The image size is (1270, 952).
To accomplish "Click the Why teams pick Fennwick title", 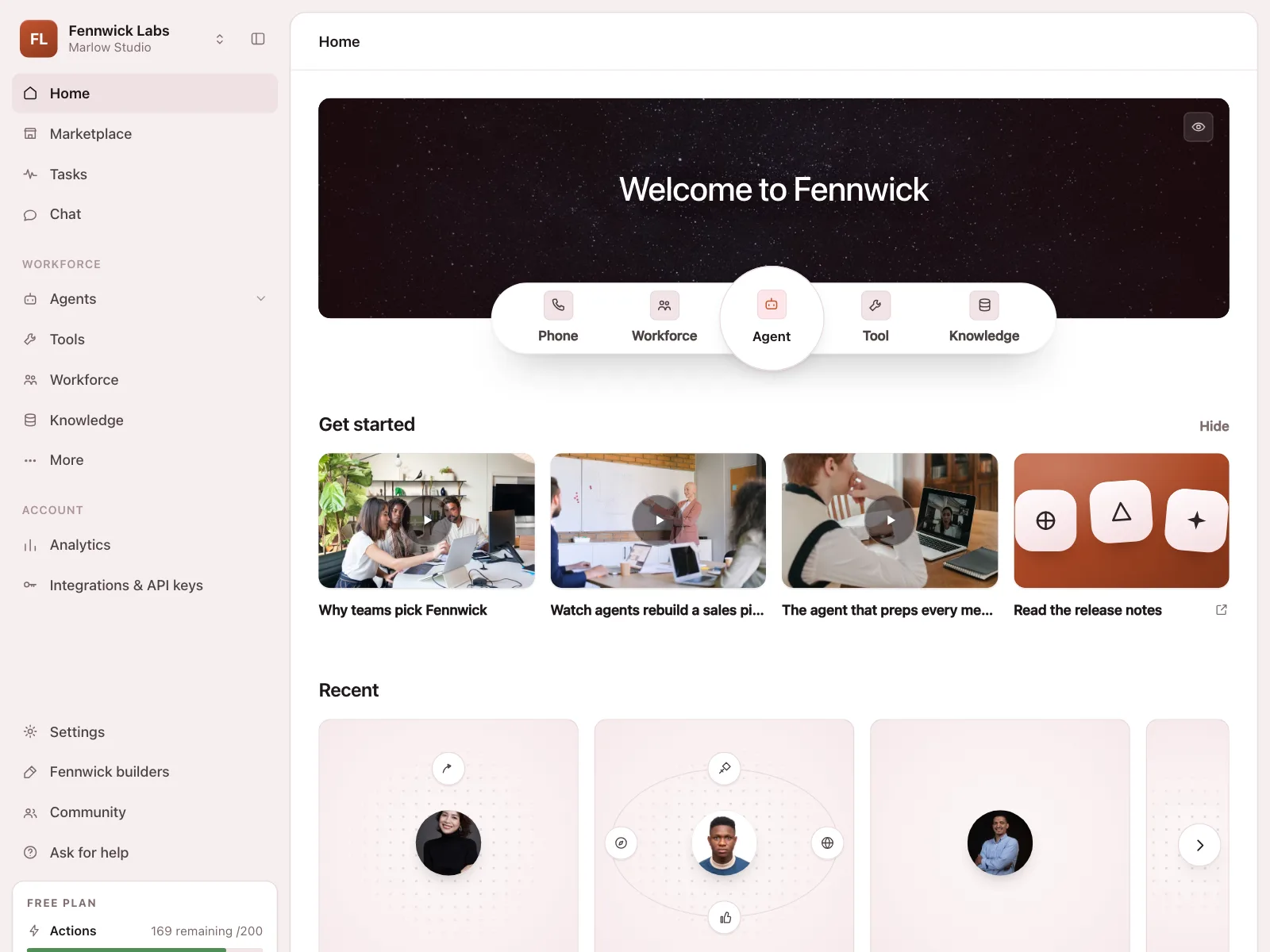I will 403,610.
